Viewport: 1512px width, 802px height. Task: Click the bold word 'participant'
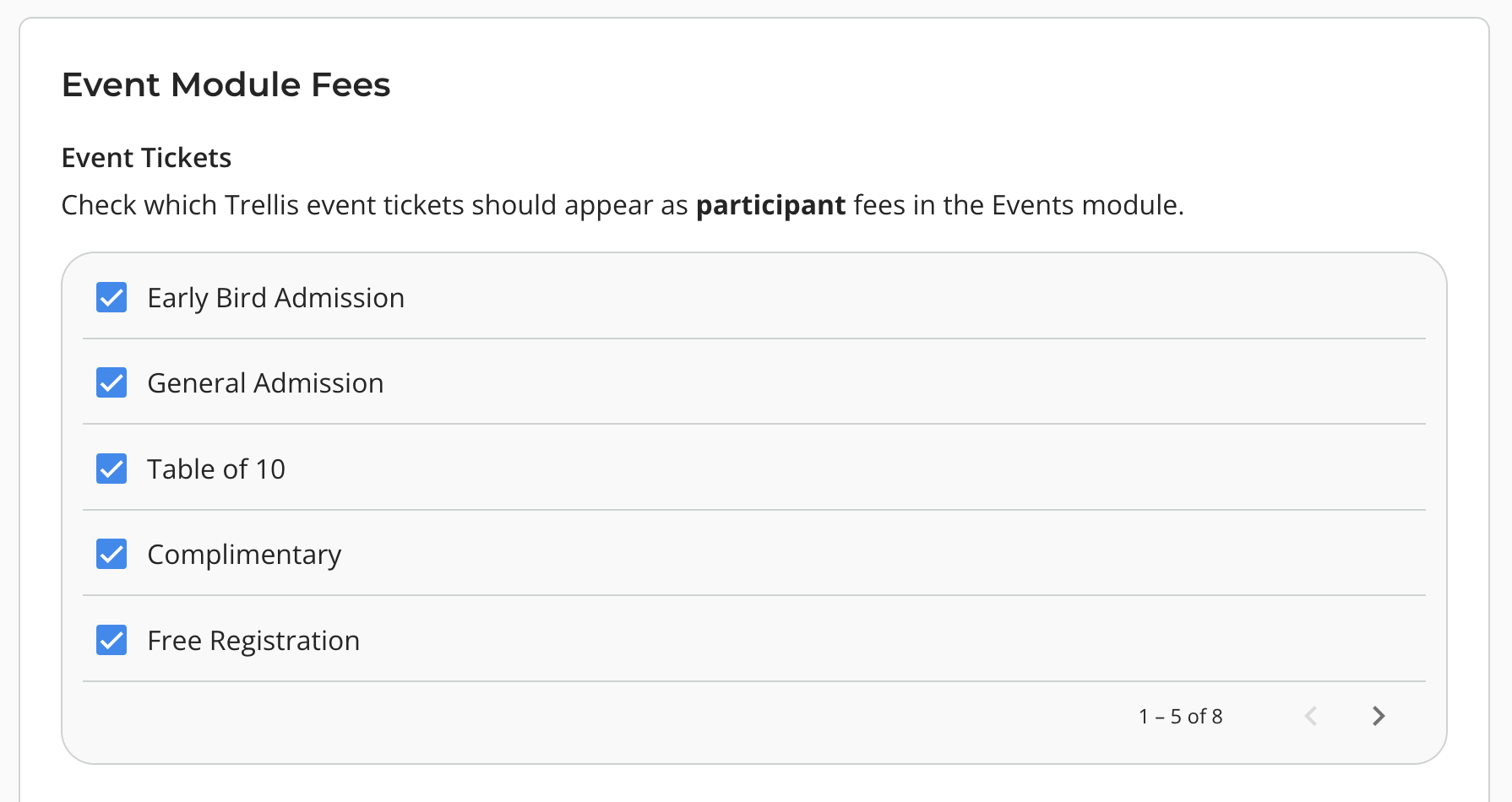pos(770,205)
